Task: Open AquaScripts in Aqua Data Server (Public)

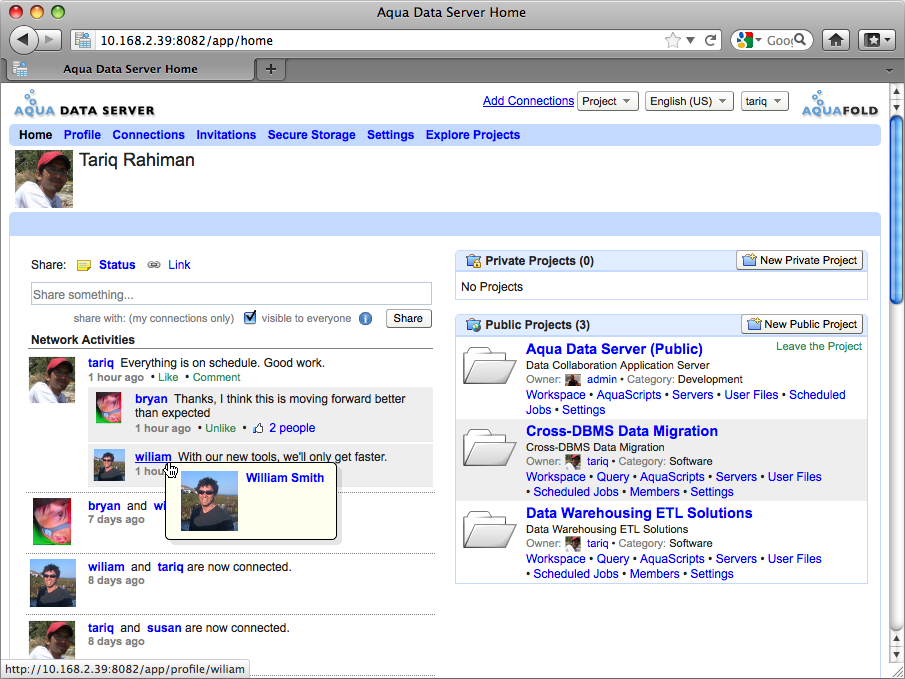Action: 629,395
